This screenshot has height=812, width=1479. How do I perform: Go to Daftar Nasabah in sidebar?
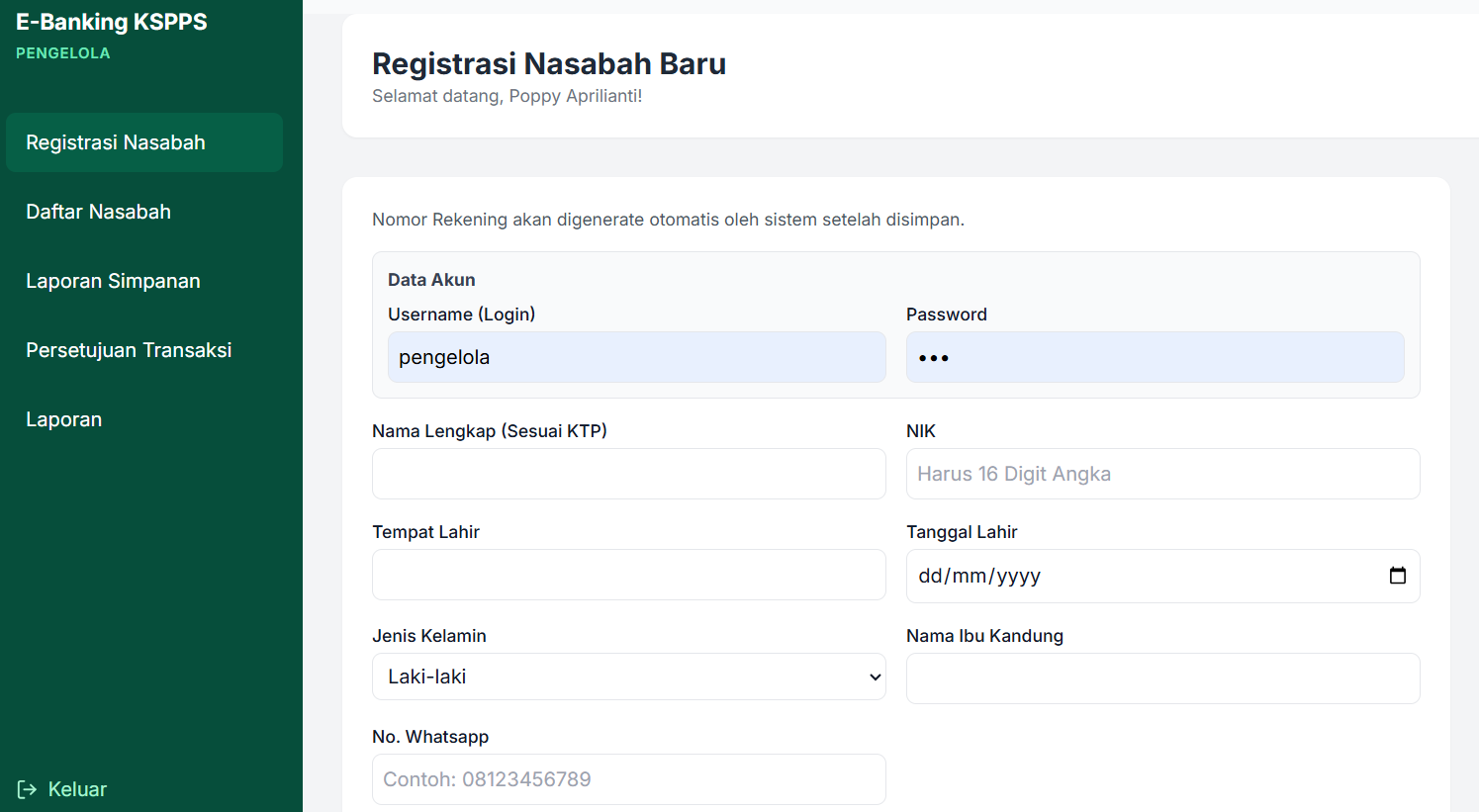pos(98,212)
